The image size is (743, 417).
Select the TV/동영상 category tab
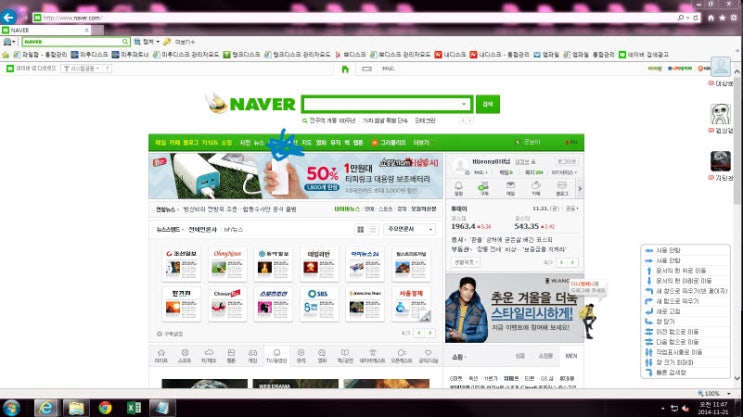pyautogui.click(x=276, y=356)
